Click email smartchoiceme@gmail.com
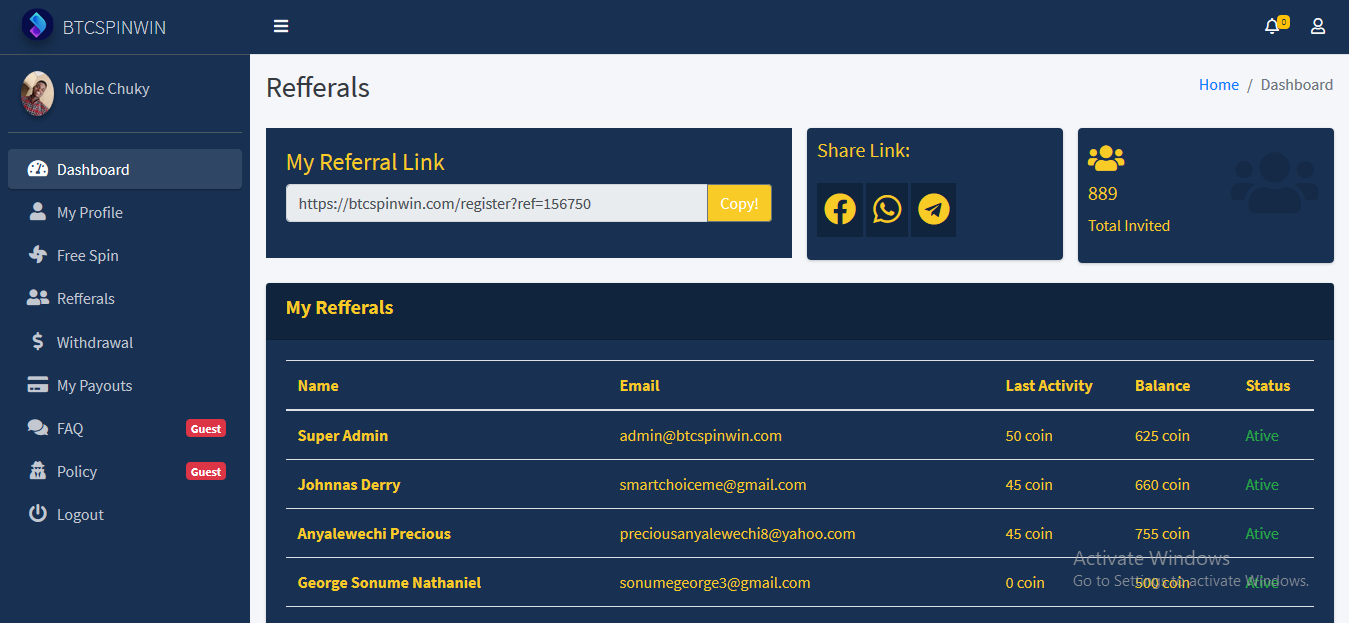1350x623 pixels. 713,485
